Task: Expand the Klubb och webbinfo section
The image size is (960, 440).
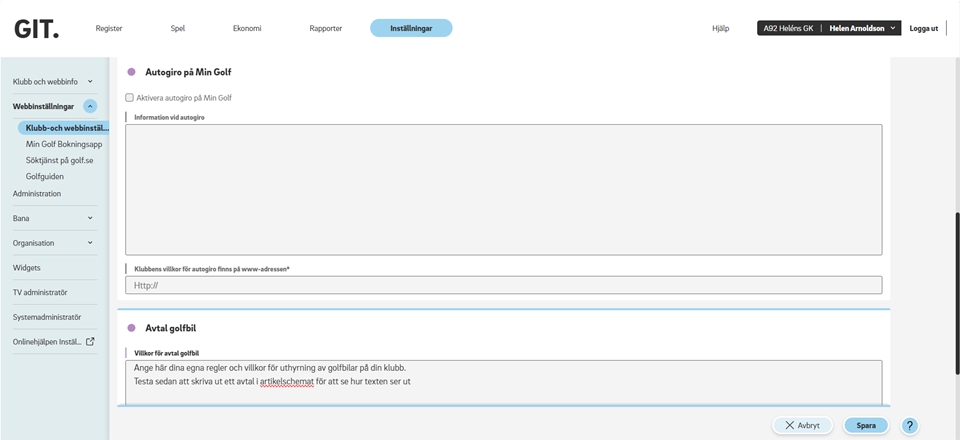Action: pyautogui.click(x=90, y=81)
